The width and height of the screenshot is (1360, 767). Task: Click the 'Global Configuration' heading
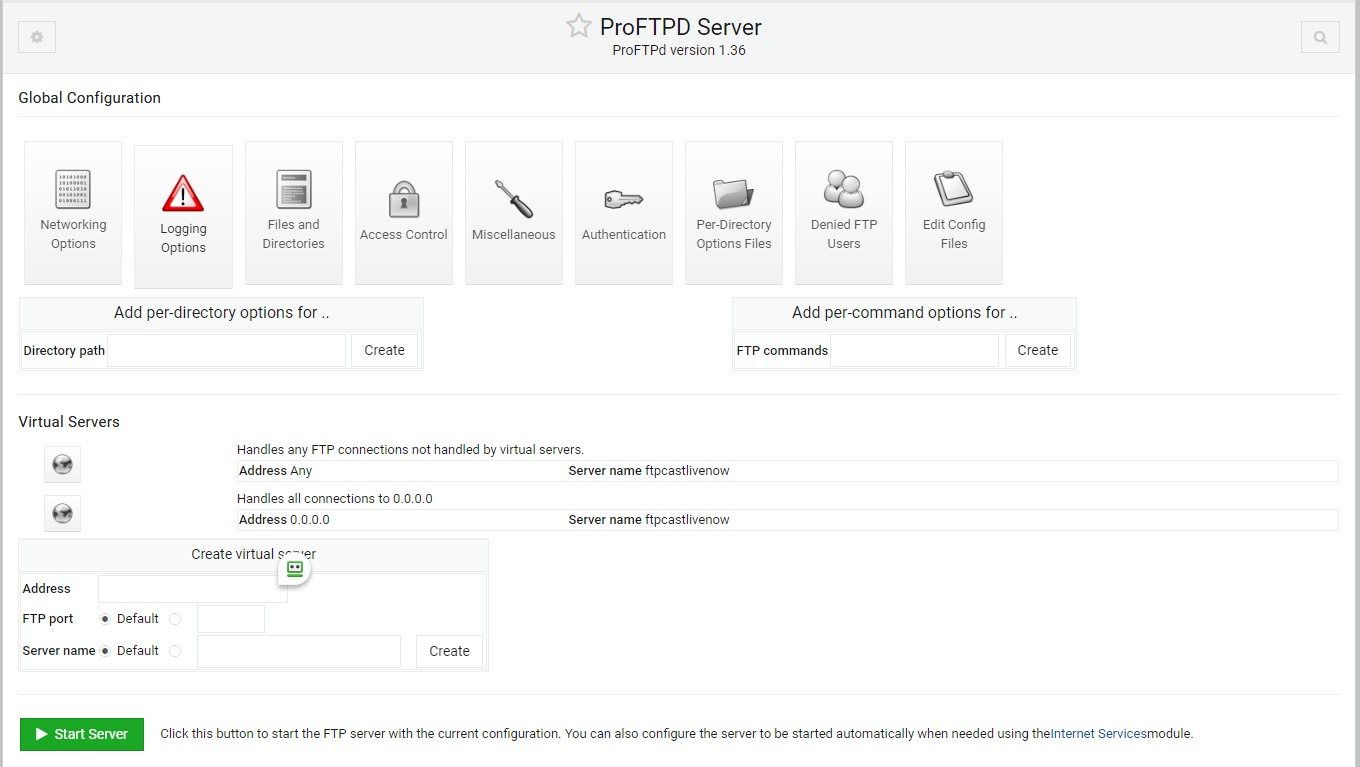[x=89, y=98]
